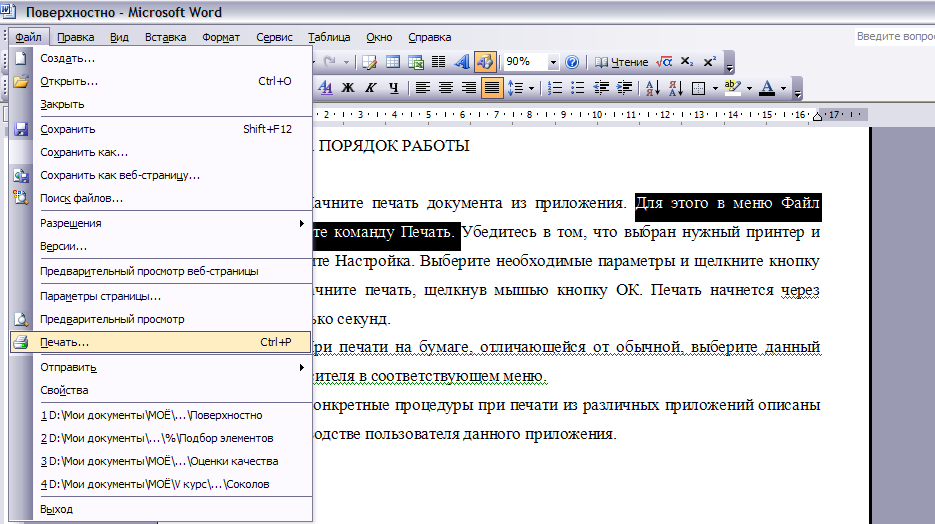Apply bulleted list formatting
935x524 pixels.
click(578, 88)
